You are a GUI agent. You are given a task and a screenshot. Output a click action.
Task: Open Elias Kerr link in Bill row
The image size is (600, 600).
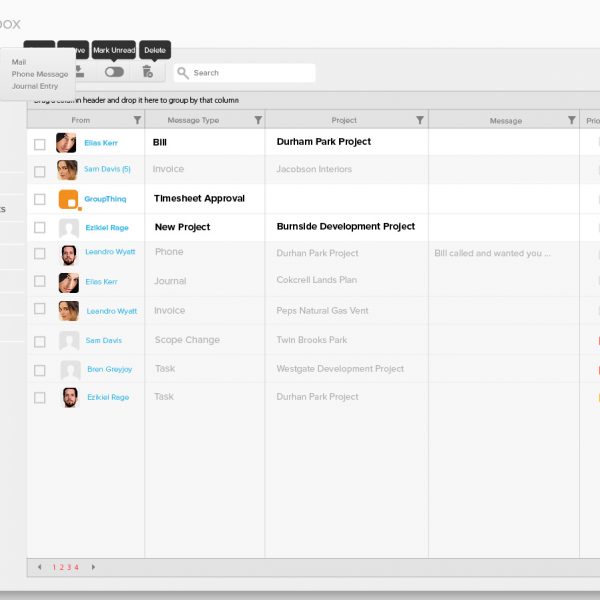[101, 143]
